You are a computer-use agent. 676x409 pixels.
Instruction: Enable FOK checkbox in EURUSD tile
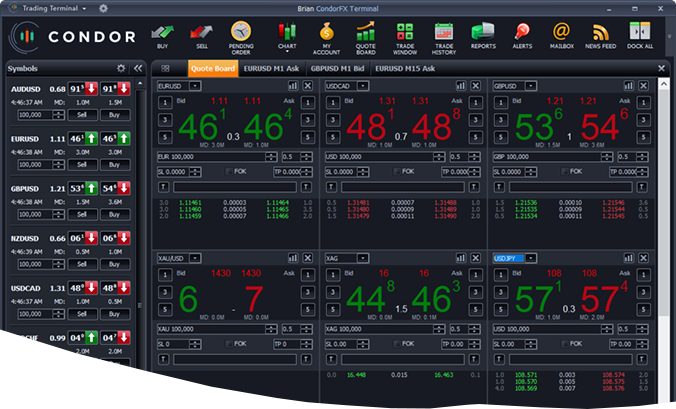(229, 172)
